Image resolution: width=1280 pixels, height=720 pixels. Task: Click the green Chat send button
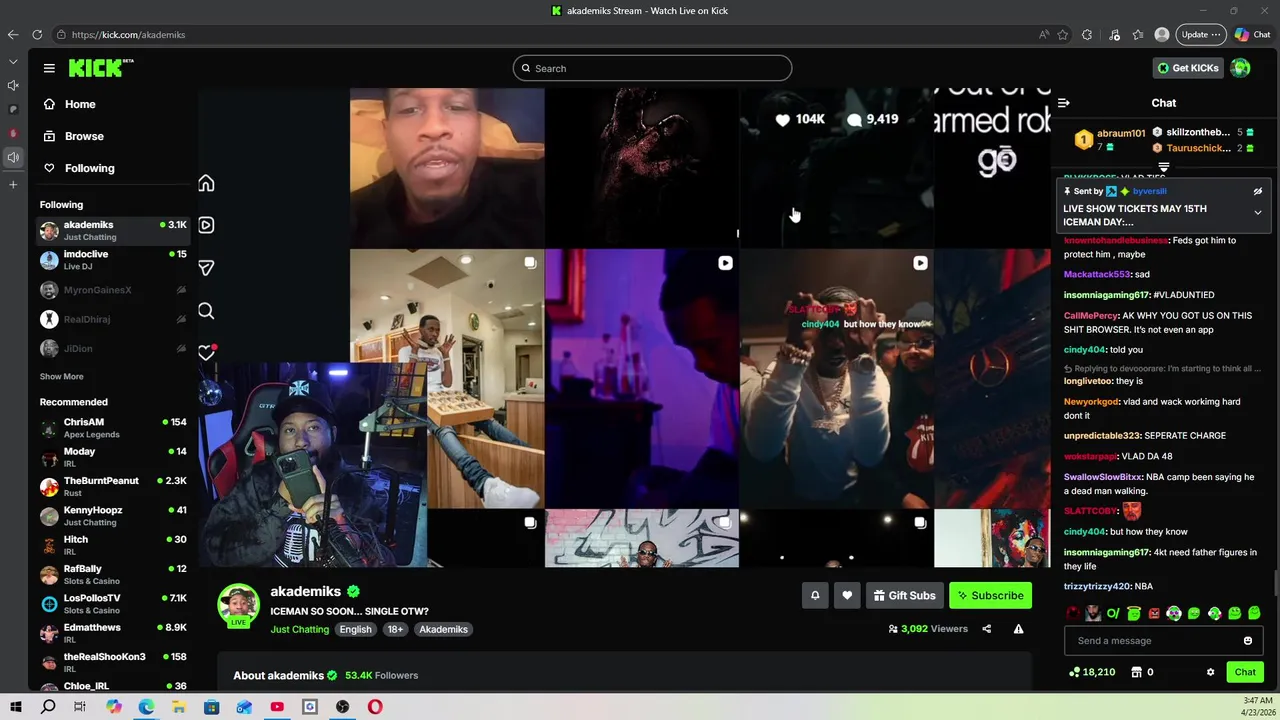coord(1245,672)
